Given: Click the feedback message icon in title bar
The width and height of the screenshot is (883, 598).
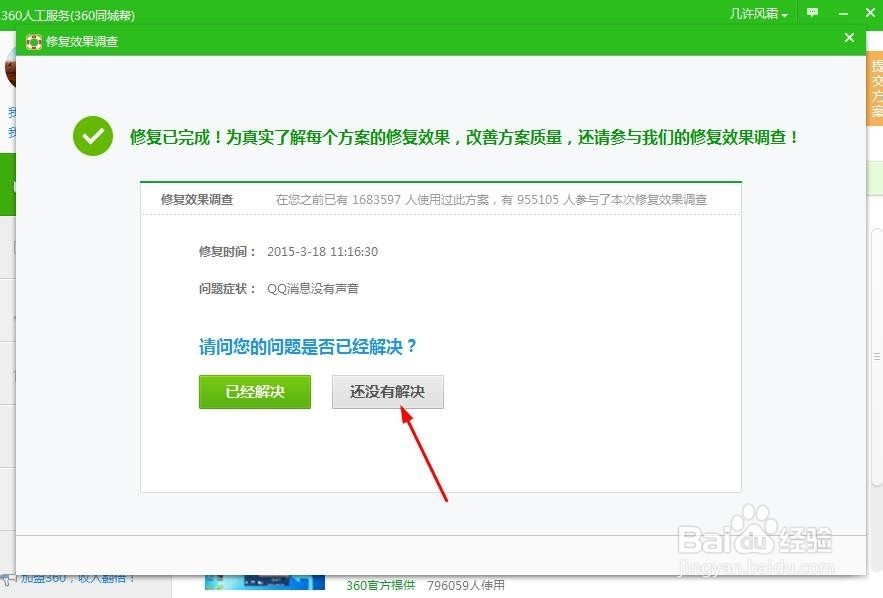Looking at the screenshot, I should click(812, 12).
